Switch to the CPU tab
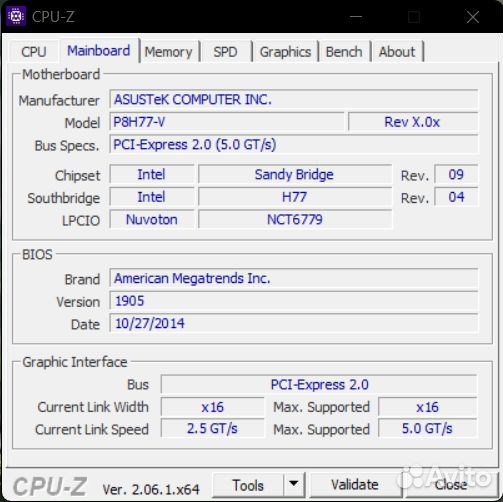This screenshot has height=502, width=503. click(34, 52)
